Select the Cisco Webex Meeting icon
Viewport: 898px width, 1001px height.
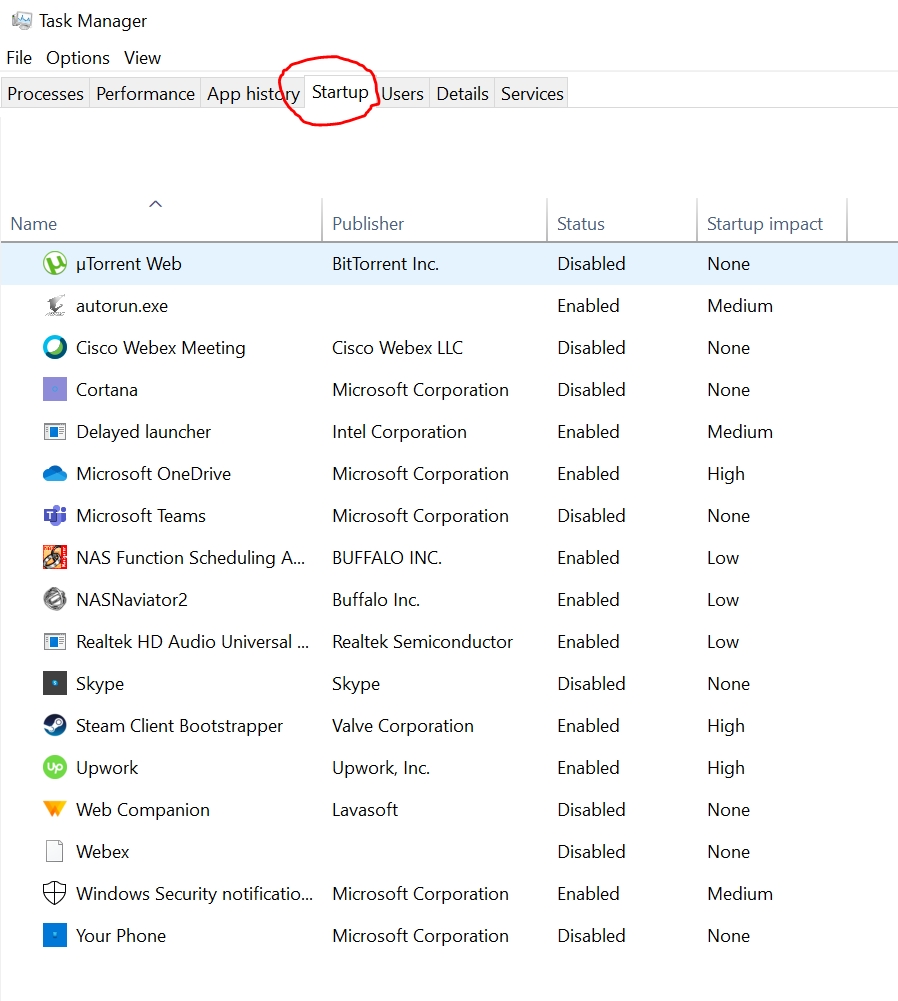[54, 348]
